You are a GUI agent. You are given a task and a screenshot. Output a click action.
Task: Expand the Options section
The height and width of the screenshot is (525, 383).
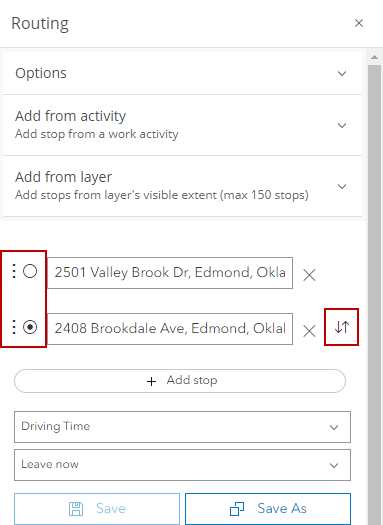(182, 73)
